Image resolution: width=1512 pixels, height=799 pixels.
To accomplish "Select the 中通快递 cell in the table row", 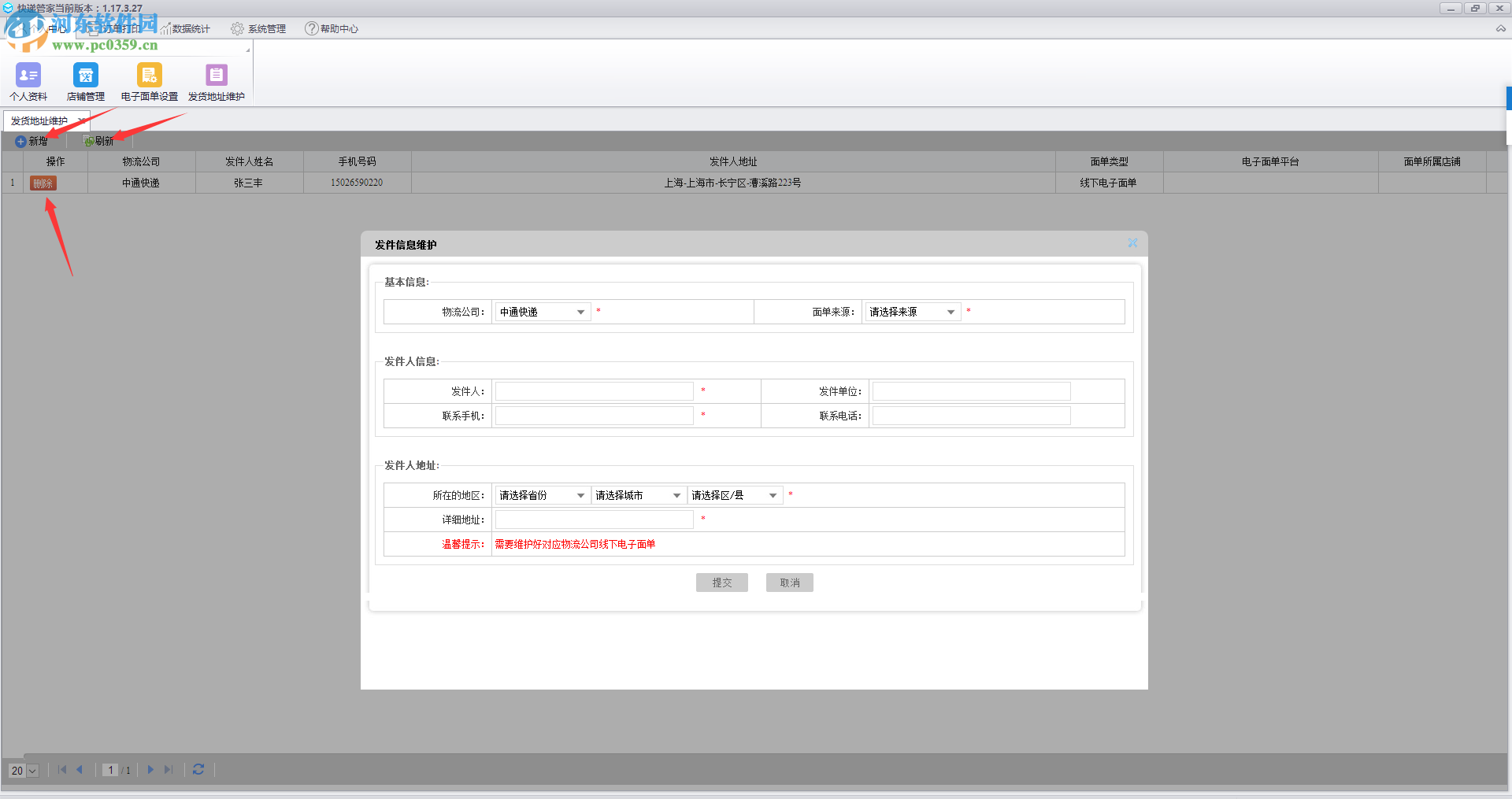I will click(x=141, y=183).
